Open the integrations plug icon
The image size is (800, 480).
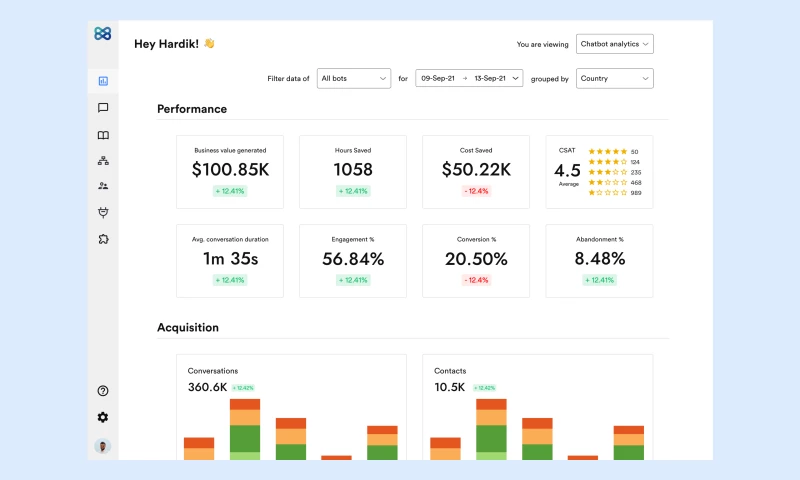pyautogui.click(x=102, y=212)
